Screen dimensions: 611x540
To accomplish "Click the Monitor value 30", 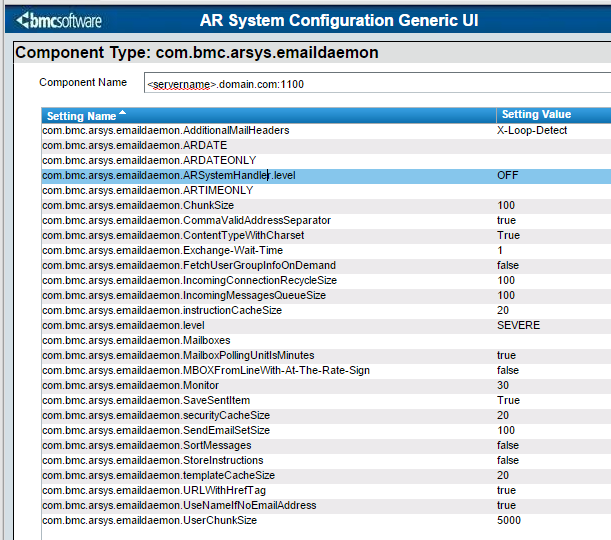I will click(x=503, y=385).
